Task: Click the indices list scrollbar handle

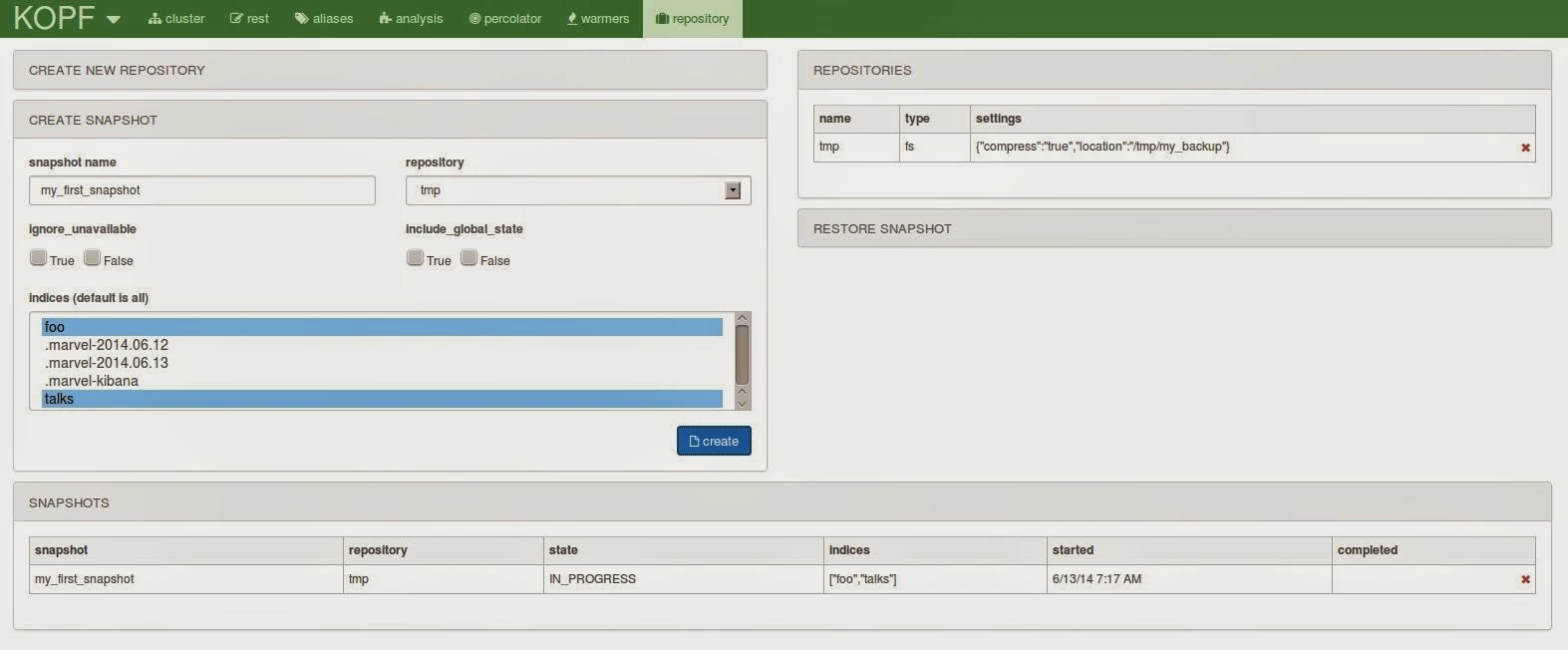Action: tap(742, 354)
